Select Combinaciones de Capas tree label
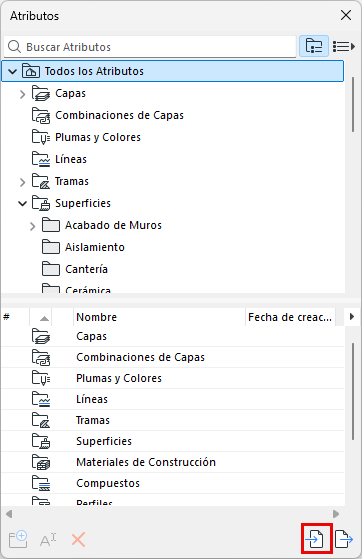 click(x=119, y=115)
